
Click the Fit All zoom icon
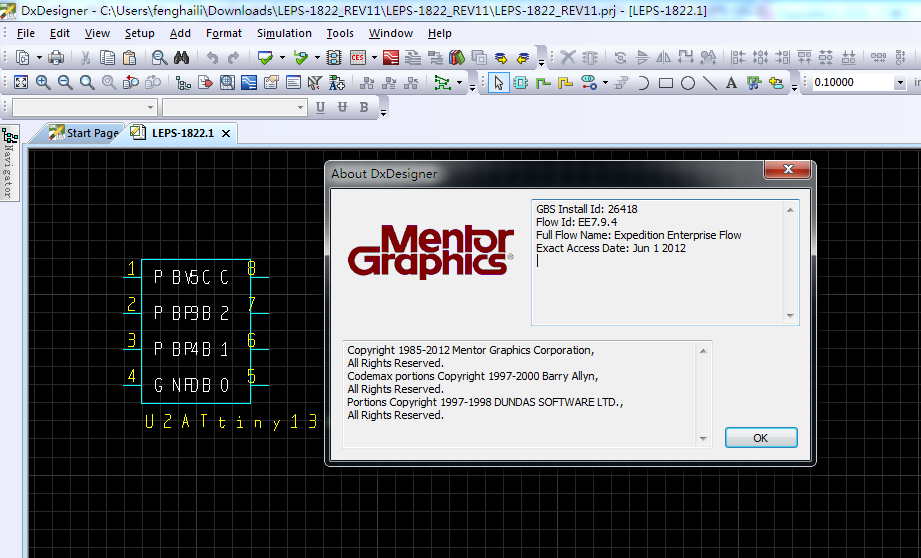(22, 83)
